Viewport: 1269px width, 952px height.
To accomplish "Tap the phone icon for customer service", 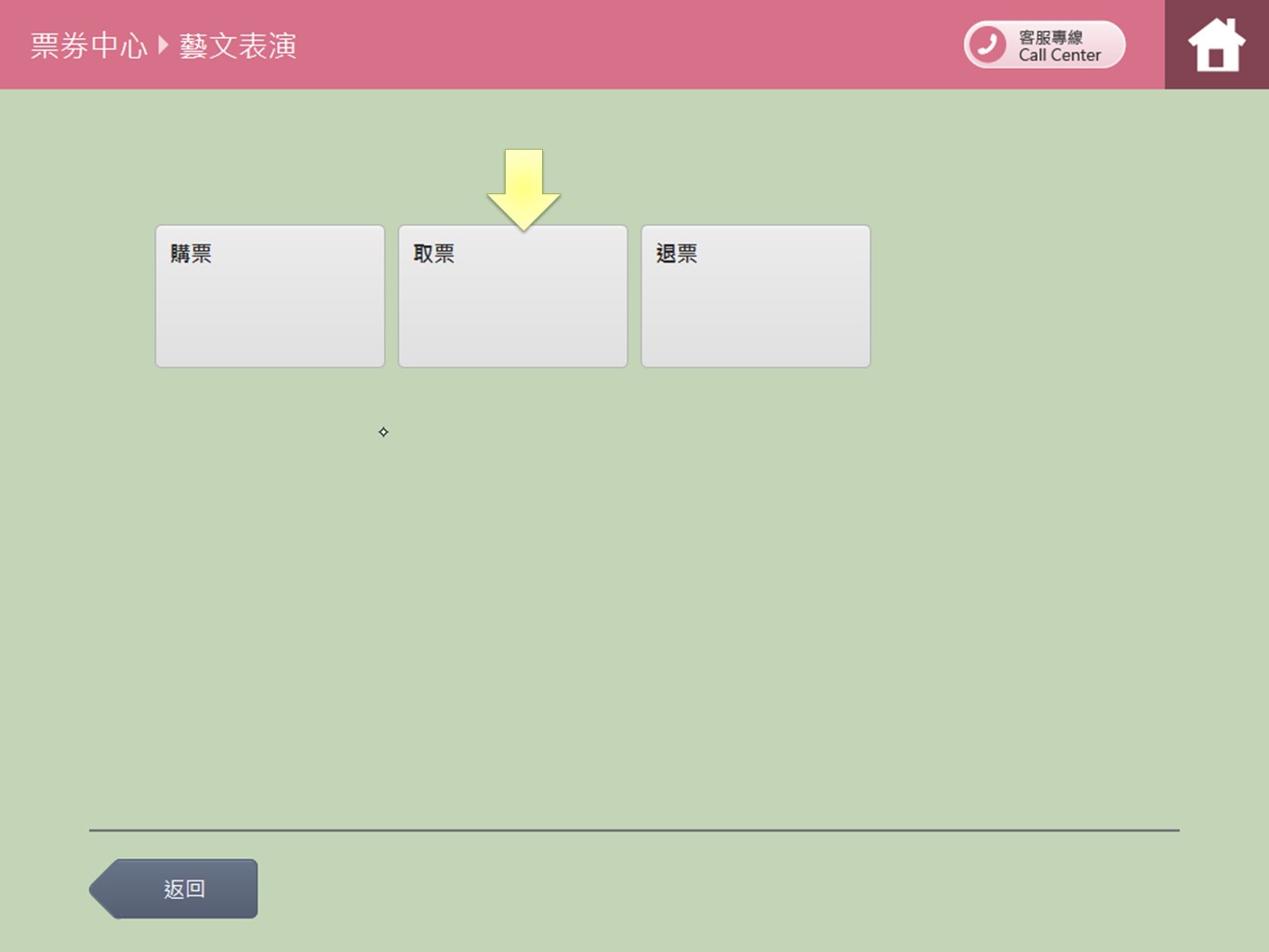I will coord(987,45).
